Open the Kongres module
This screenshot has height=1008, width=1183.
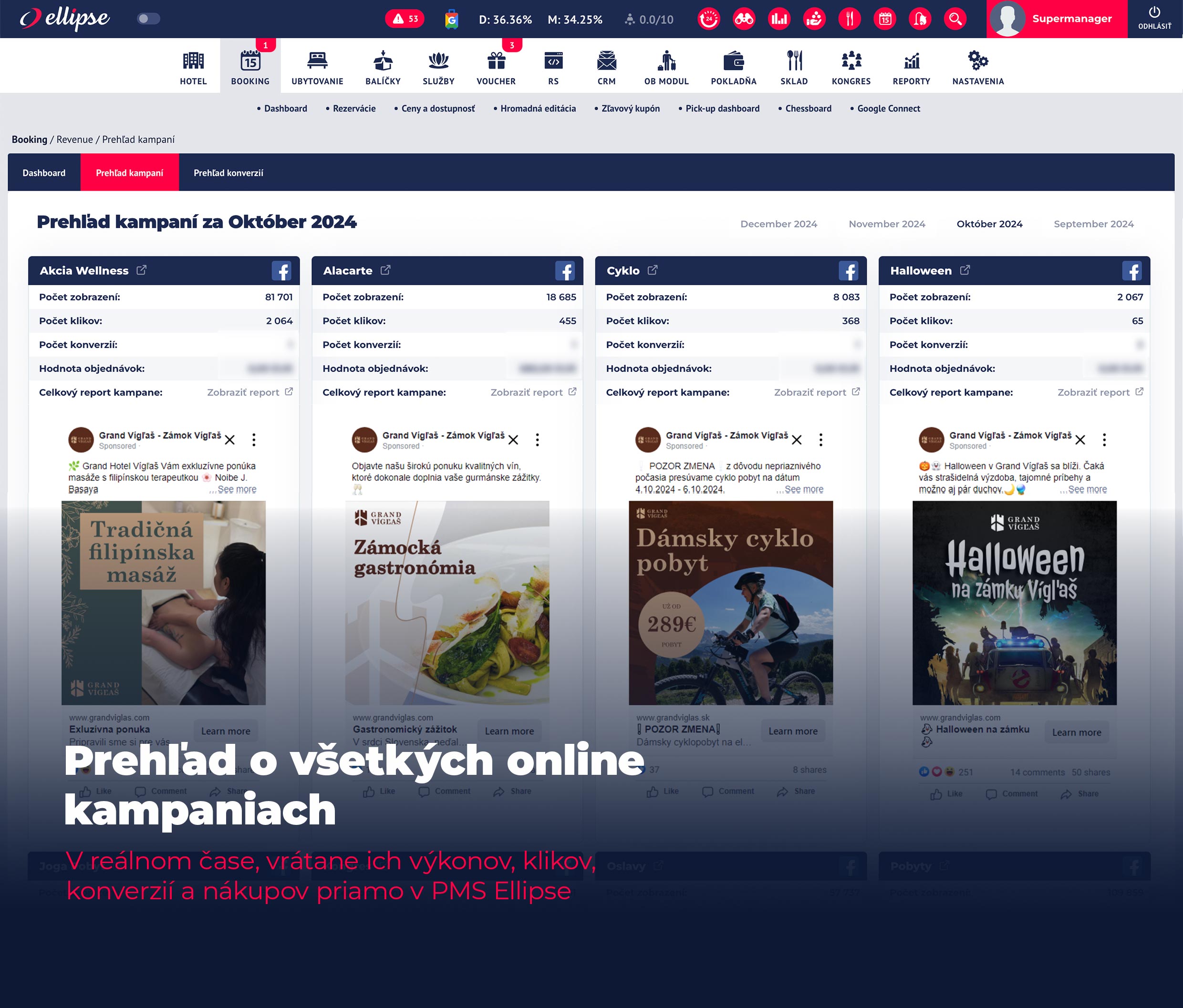[851, 67]
